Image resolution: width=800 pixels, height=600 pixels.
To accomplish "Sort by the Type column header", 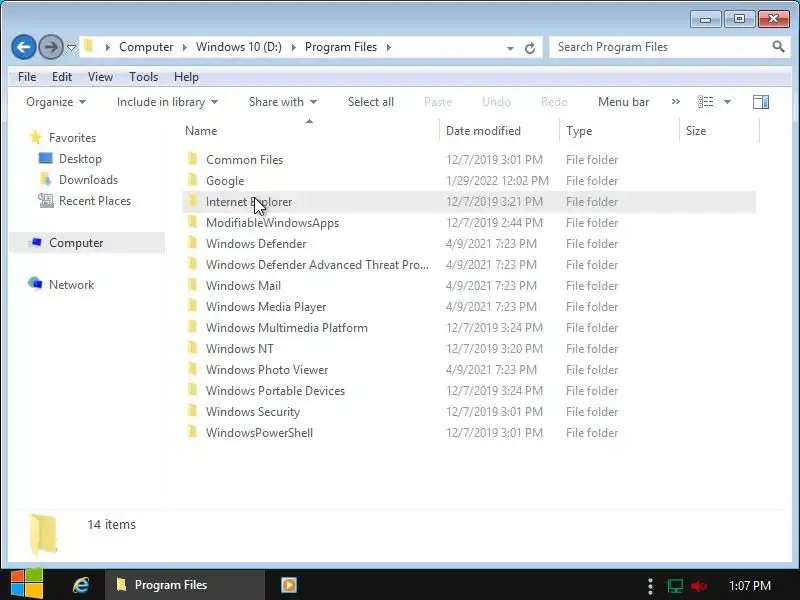I will point(579,131).
